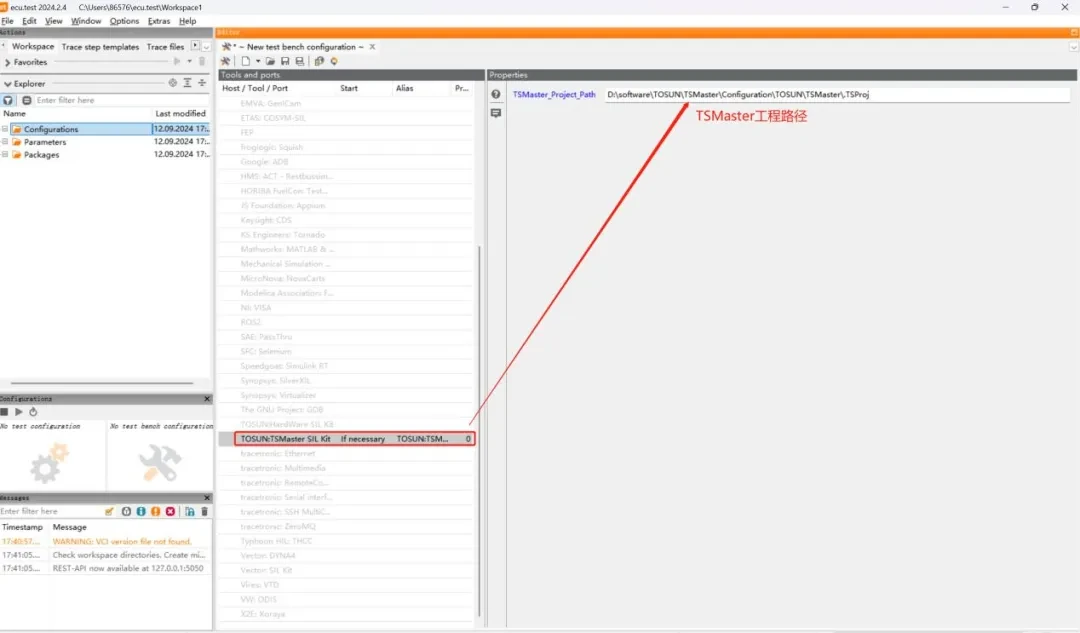The width and height of the screenshot is (1080, 633).
Task: Click the trash icon to clear messages
Action: (205, 511)
